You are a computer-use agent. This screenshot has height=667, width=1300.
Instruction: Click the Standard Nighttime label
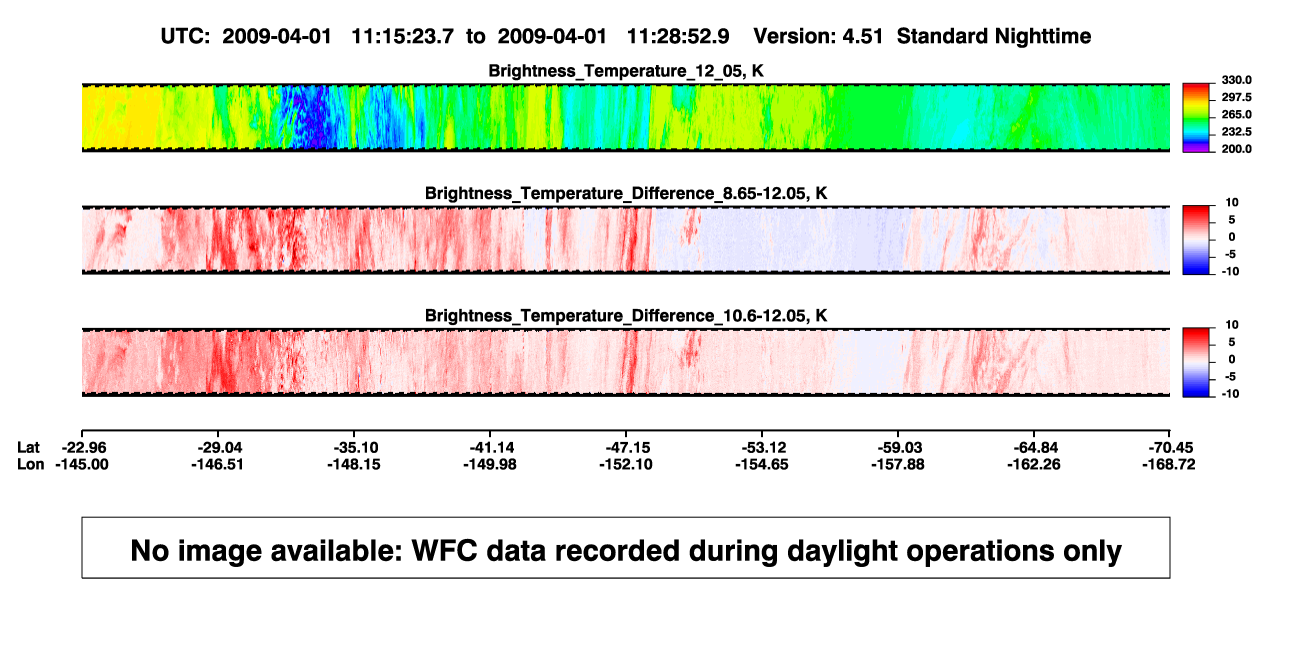pyautogui.click(x=994, y=36)
